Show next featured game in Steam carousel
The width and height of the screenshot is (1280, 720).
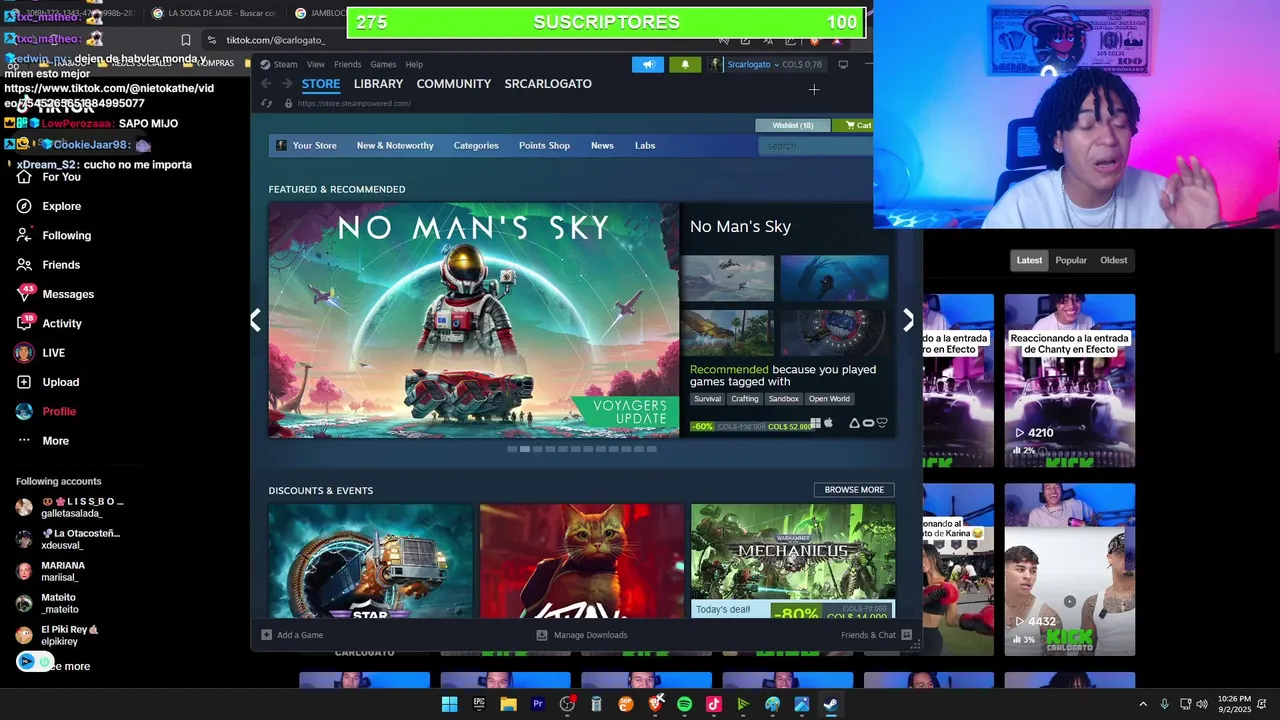[x=908, y=320]
